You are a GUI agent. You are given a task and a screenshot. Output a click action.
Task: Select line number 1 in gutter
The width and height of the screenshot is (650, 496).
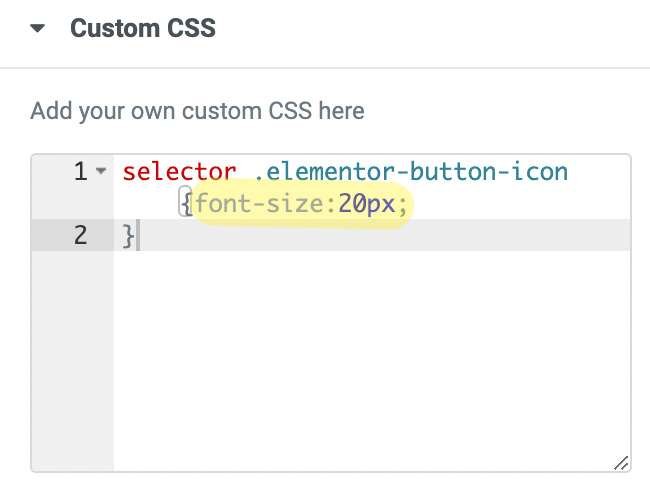click(x=81, y=171)
